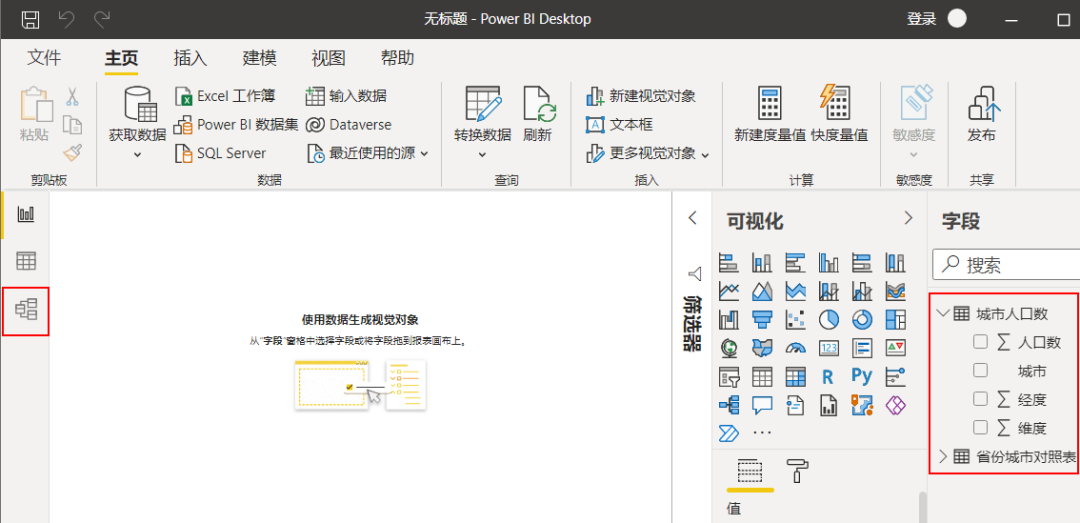
Task: Insert the matrix visual
Action: coord(795,376)
